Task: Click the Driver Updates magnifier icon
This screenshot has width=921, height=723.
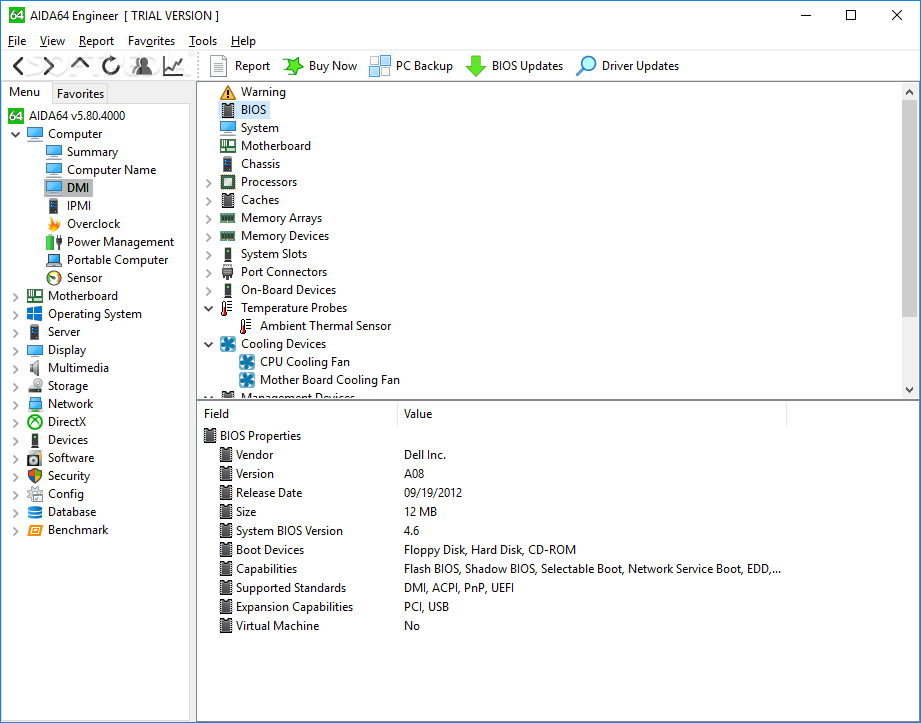Action: coord(586,66)
